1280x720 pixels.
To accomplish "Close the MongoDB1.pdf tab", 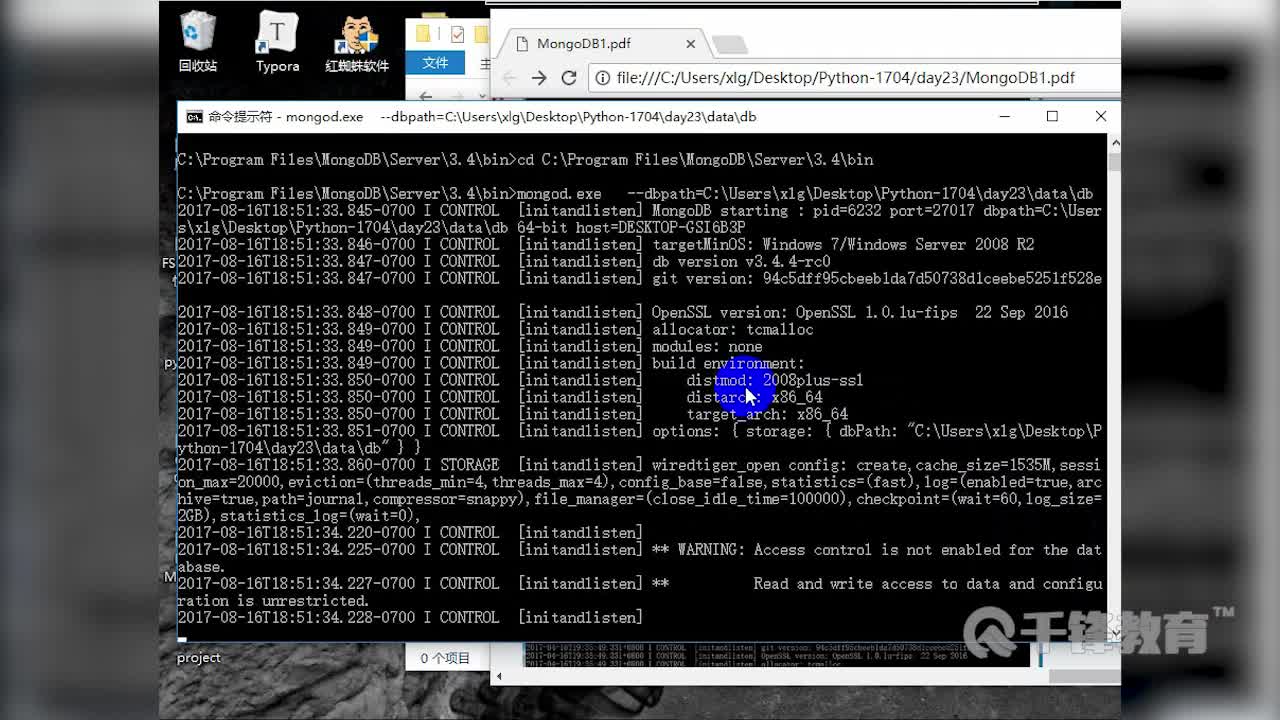I will coord(690,43).
